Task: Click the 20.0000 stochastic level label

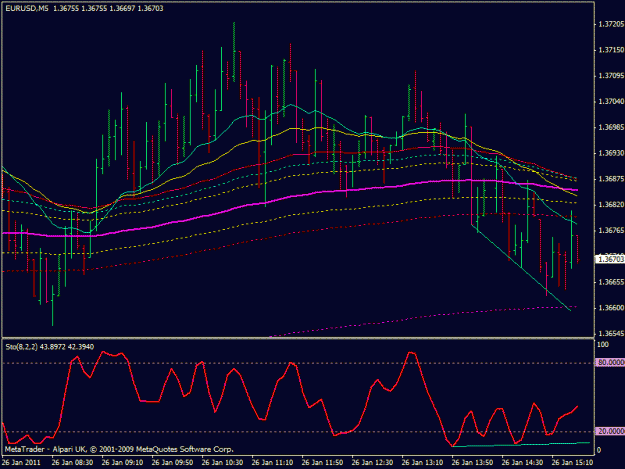Action: [x=610, y=432]
